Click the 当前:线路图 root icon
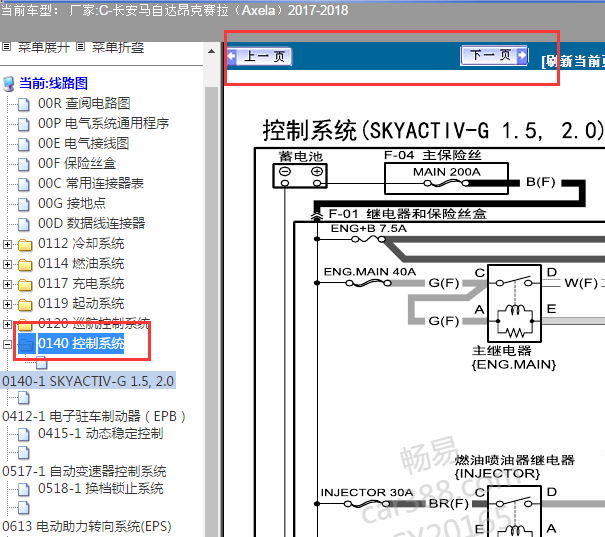This screenshot has height=537, width=605. point(9,84)
